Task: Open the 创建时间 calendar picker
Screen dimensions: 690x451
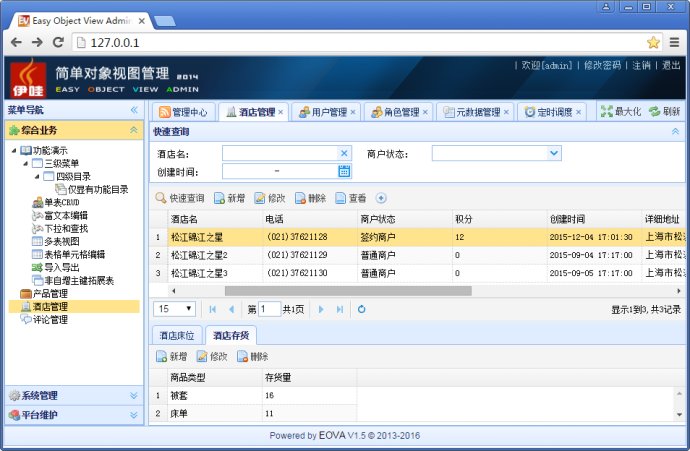Action: pos(344,171)
